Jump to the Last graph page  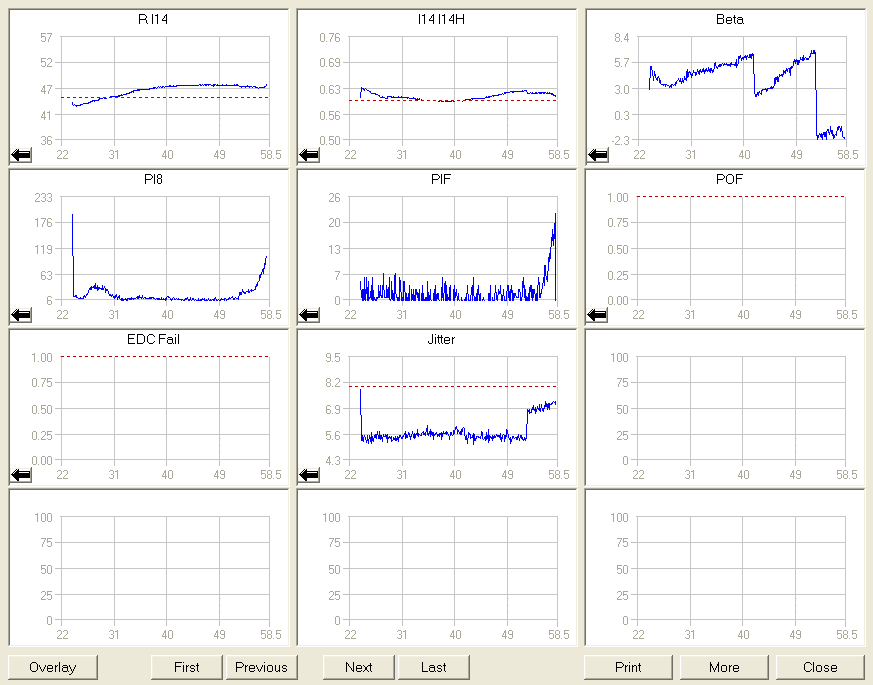[433, 667]
